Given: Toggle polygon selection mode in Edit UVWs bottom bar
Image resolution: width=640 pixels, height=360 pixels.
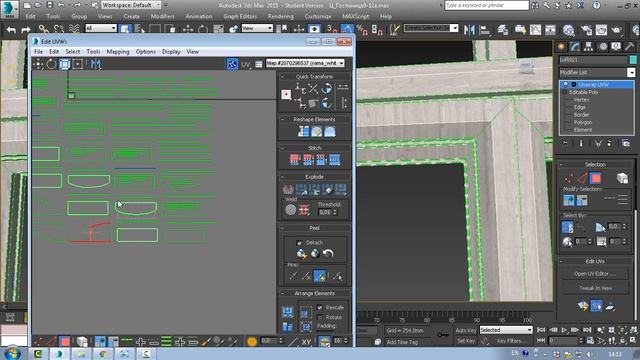Looking at the screenshot, I should coord(64,341).
